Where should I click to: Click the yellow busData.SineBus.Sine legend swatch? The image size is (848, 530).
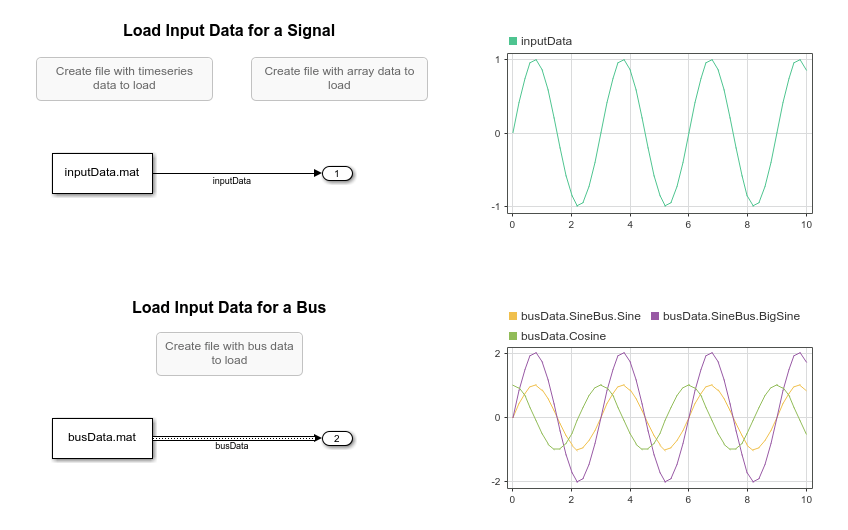513,316
